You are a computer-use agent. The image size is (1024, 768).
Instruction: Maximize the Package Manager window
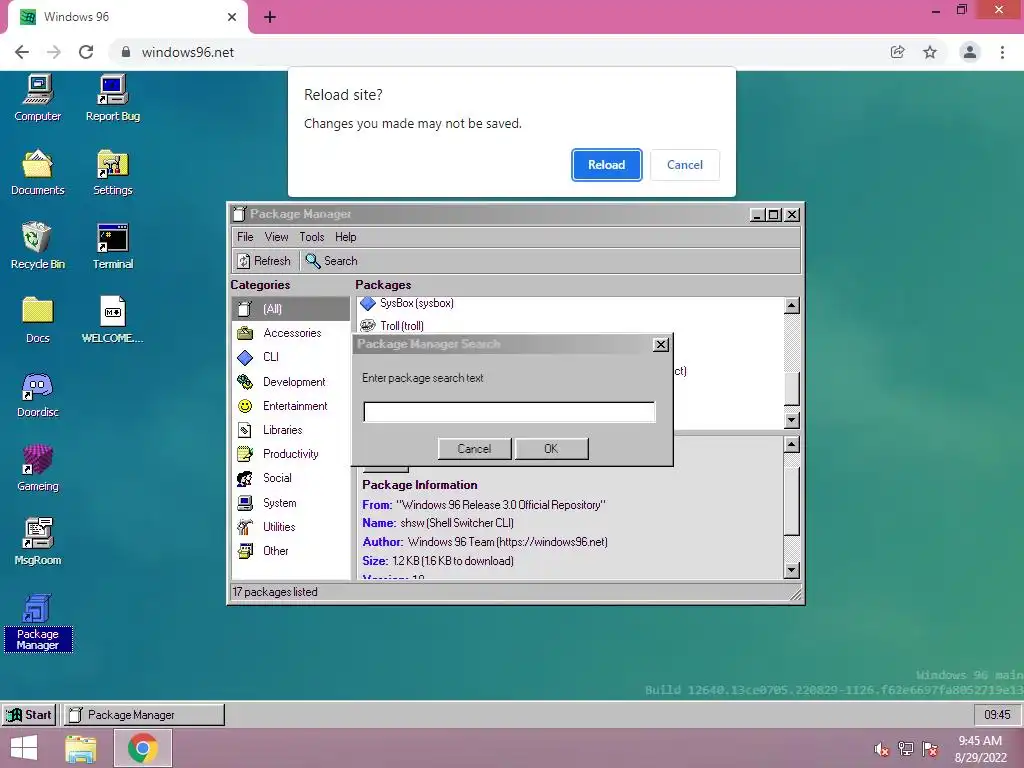[774, 215]
